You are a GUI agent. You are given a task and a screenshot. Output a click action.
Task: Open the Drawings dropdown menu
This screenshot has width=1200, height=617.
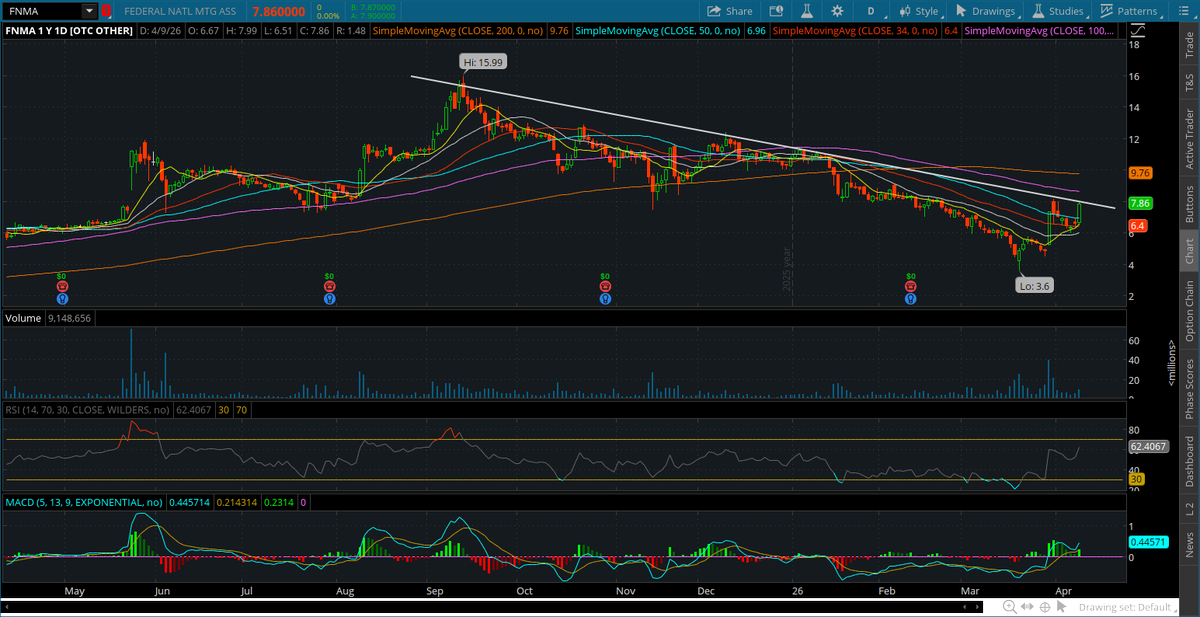984,11
